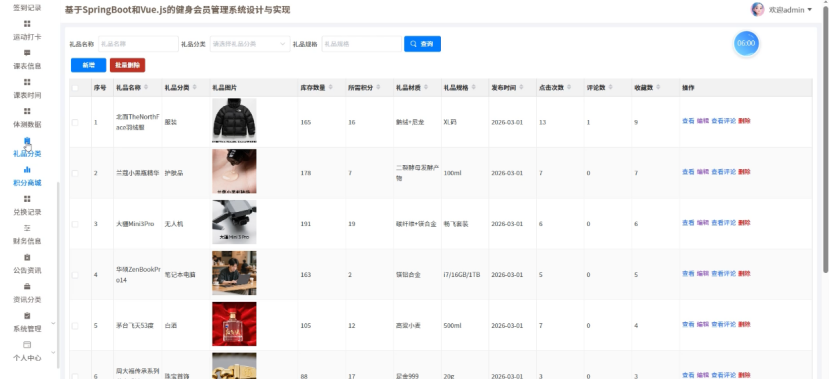Click 删除 for 华硕ZenBookPro14 row
829x379 pixels.
(x=744, y=274)
